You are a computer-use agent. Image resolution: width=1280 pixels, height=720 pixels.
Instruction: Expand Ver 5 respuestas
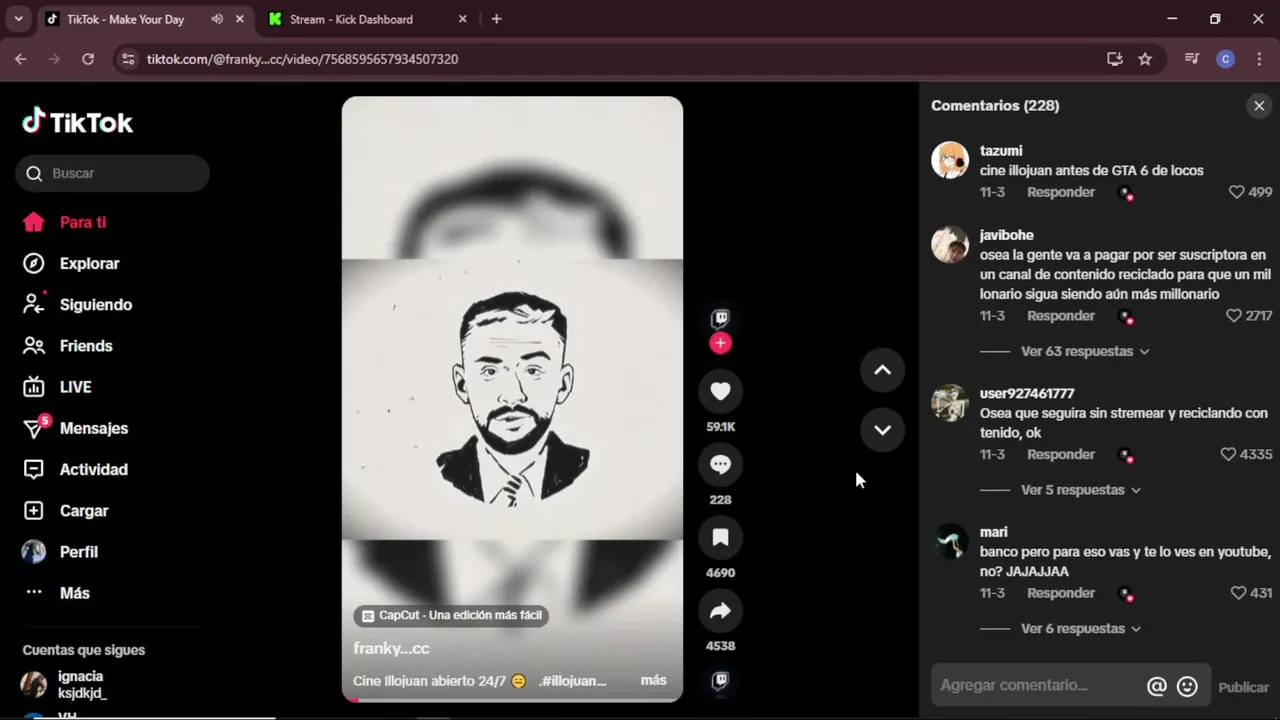1080,490
